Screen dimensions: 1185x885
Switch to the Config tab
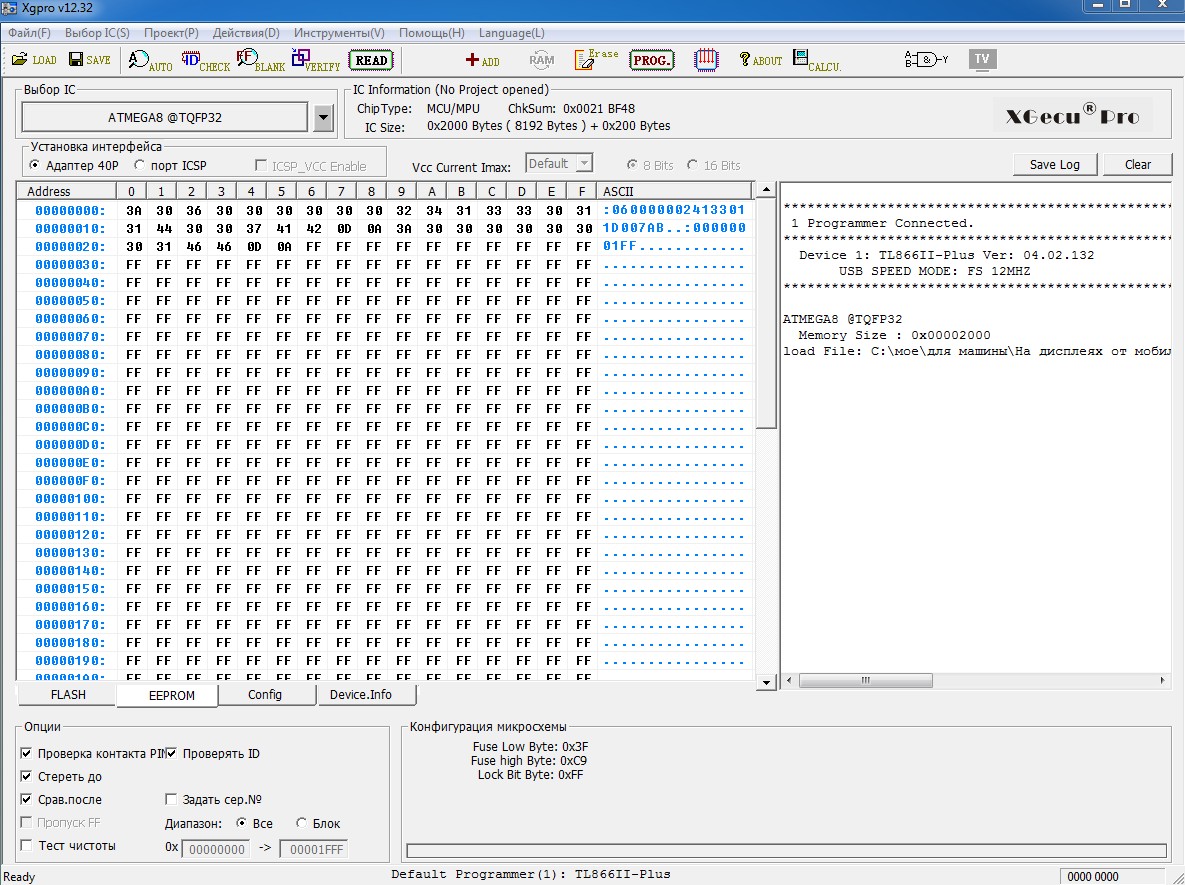[265, 695]
